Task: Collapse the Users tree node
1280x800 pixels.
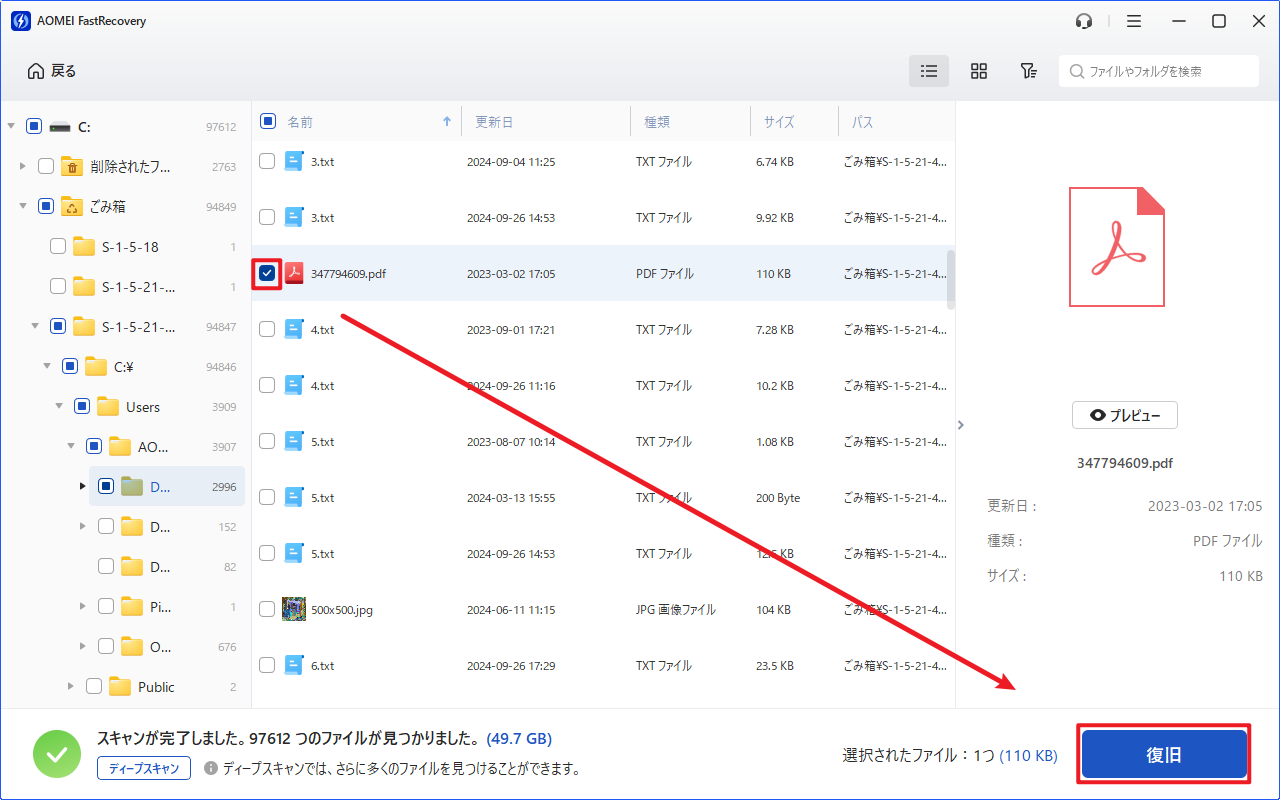Action: point(59,407)
